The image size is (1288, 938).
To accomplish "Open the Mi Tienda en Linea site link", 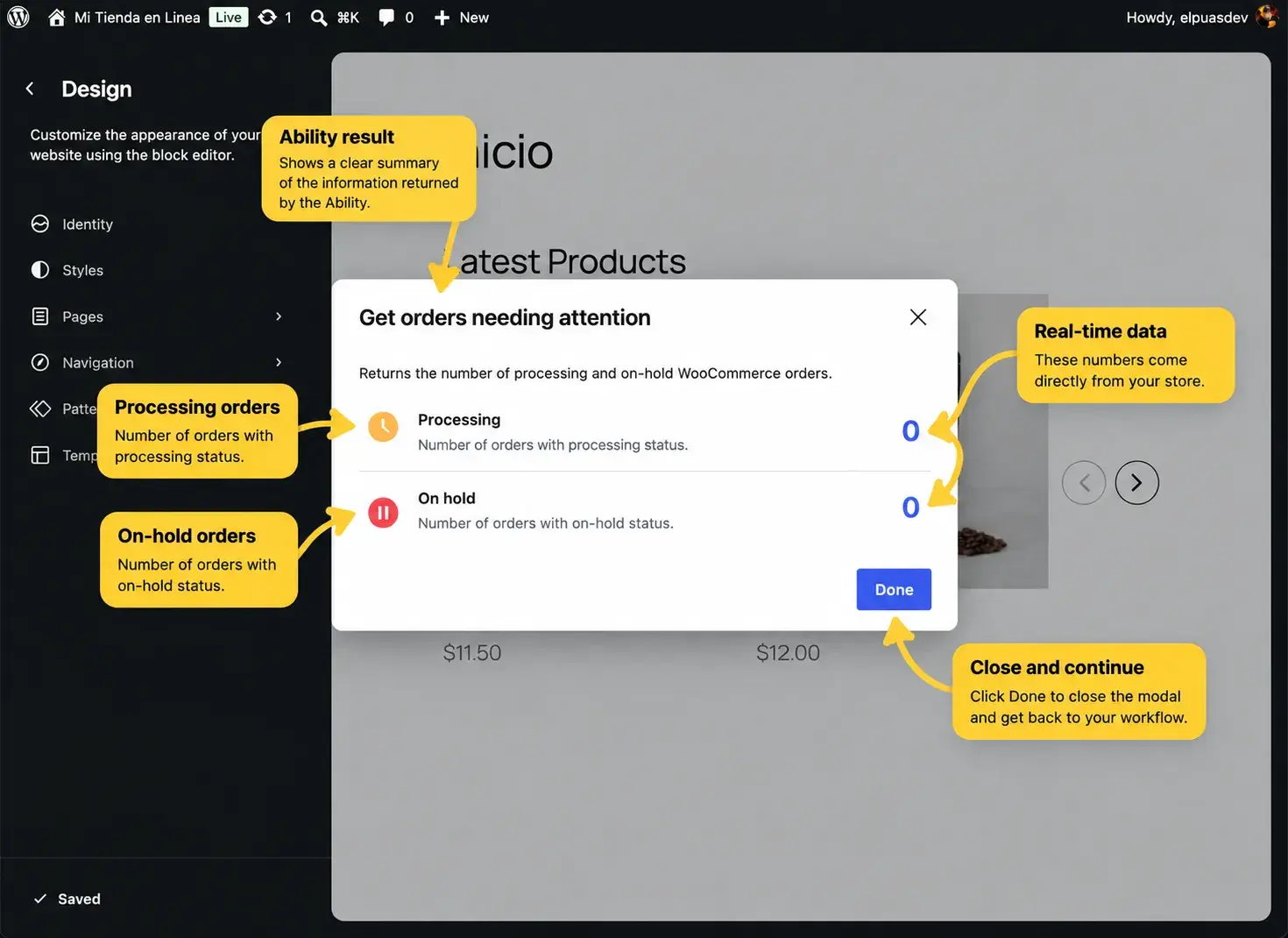I will pos(138,18).
